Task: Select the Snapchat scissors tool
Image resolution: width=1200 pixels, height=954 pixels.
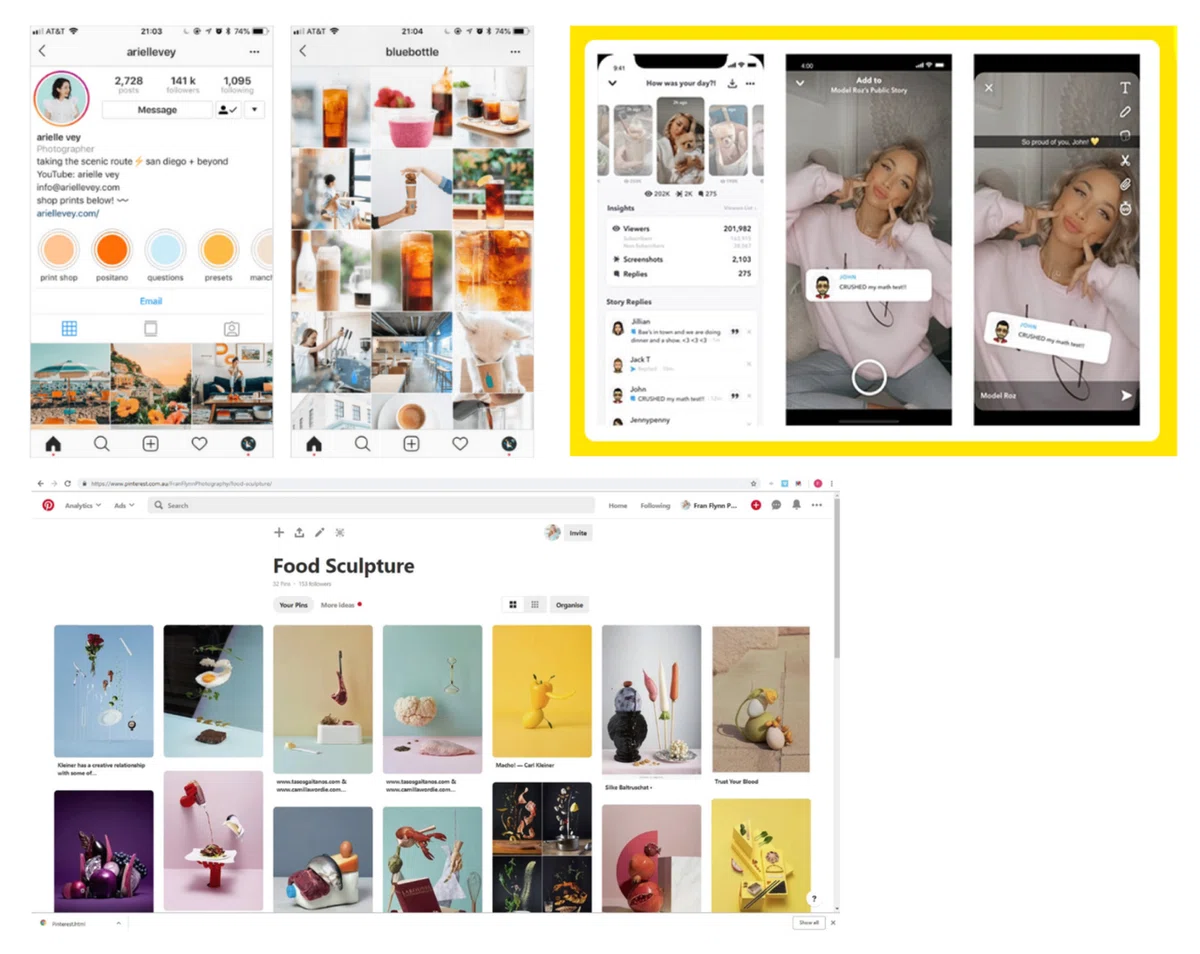Action: coord(1125,160)
